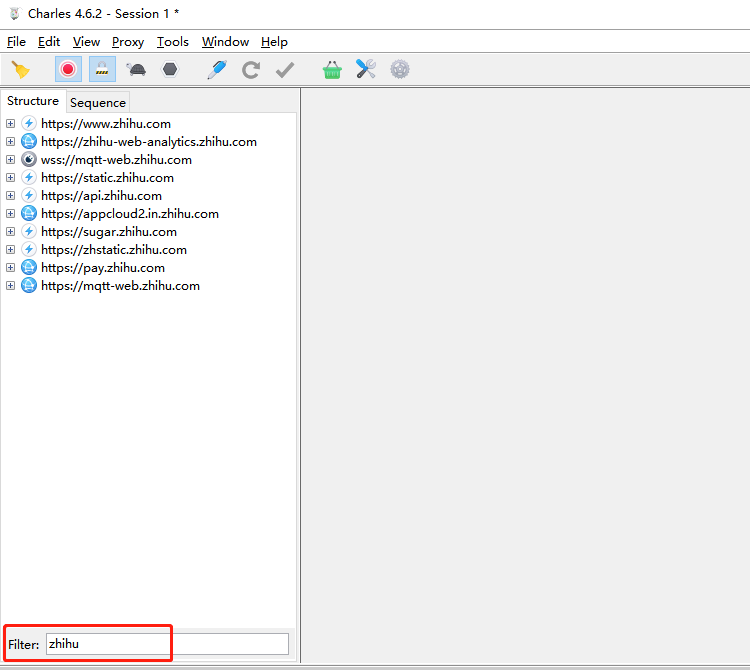Click the broom Clear Session icon
Screen dimensions: 750x670
tap(20, 69)
